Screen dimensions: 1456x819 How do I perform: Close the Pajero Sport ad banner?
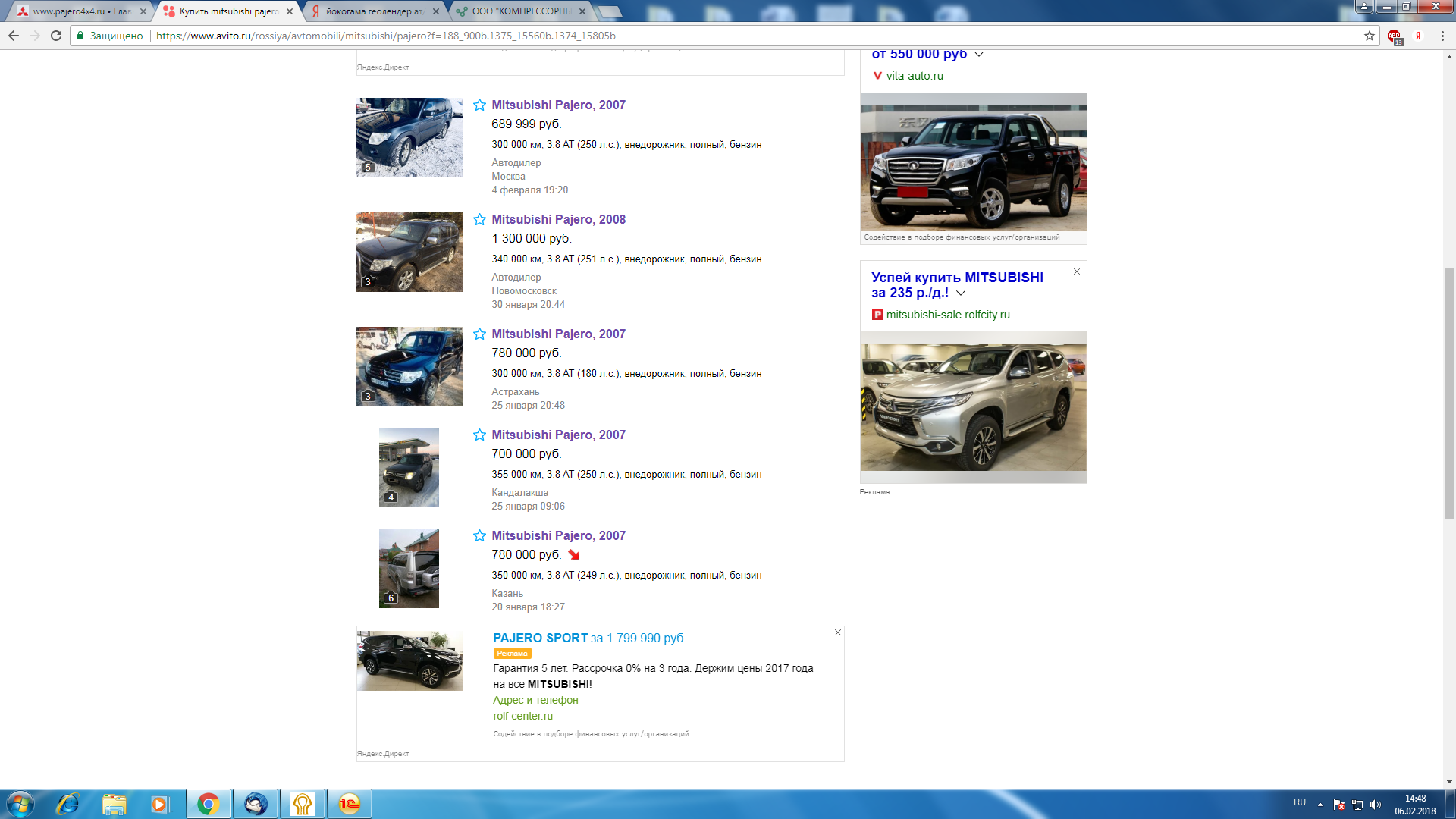click(838, 632)
